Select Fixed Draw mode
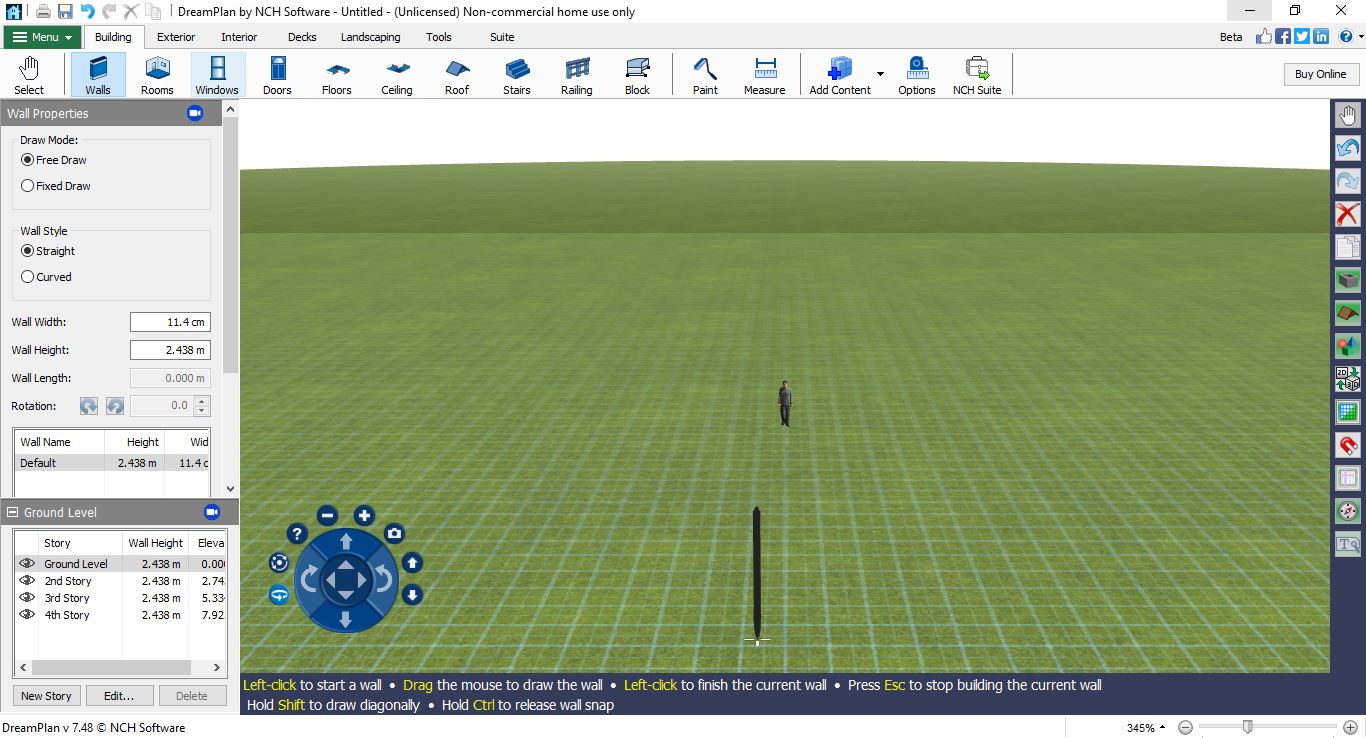The image size is (1366, 738). pos(56,186)
